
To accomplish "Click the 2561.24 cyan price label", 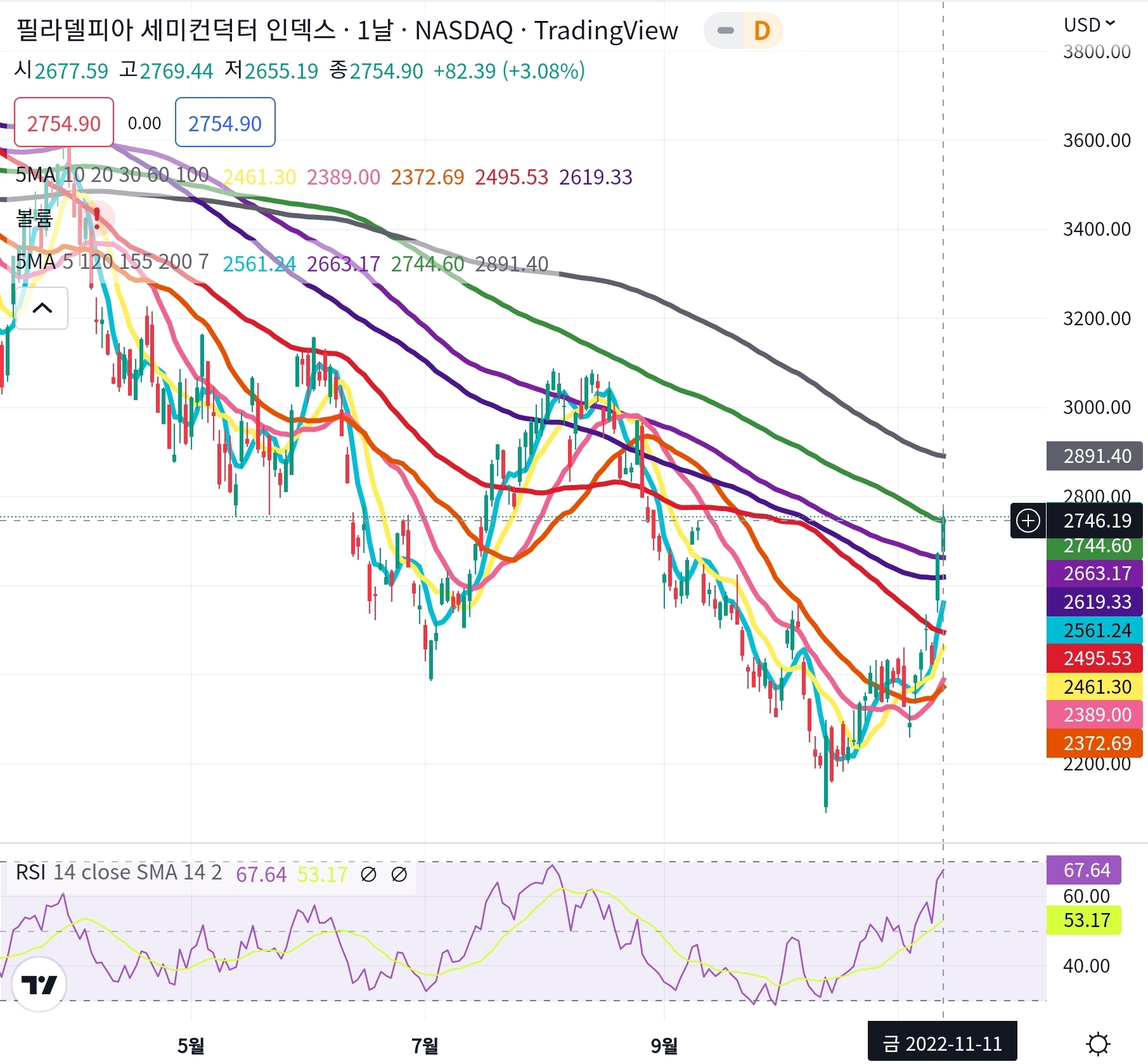I will tap(1094, 630).
